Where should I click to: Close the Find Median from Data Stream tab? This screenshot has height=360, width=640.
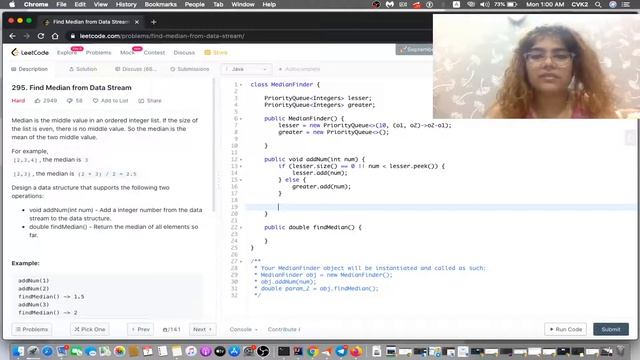point(137,22)
